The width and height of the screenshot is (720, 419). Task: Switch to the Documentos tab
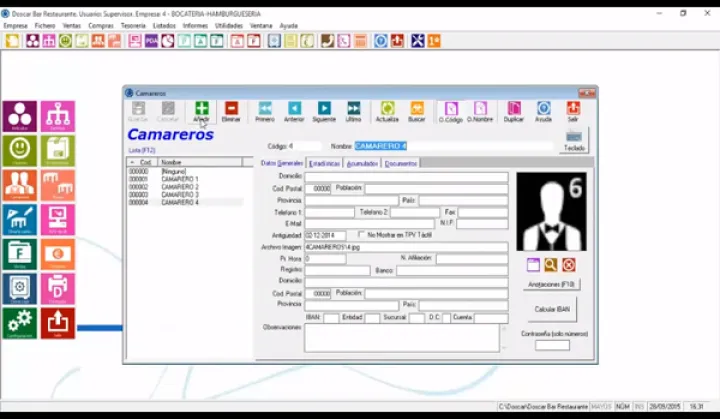tap(400, 163)
